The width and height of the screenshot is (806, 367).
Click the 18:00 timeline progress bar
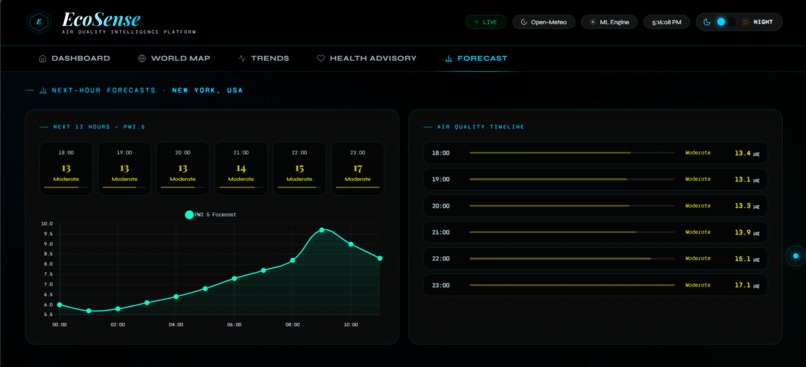pos(572,153)
